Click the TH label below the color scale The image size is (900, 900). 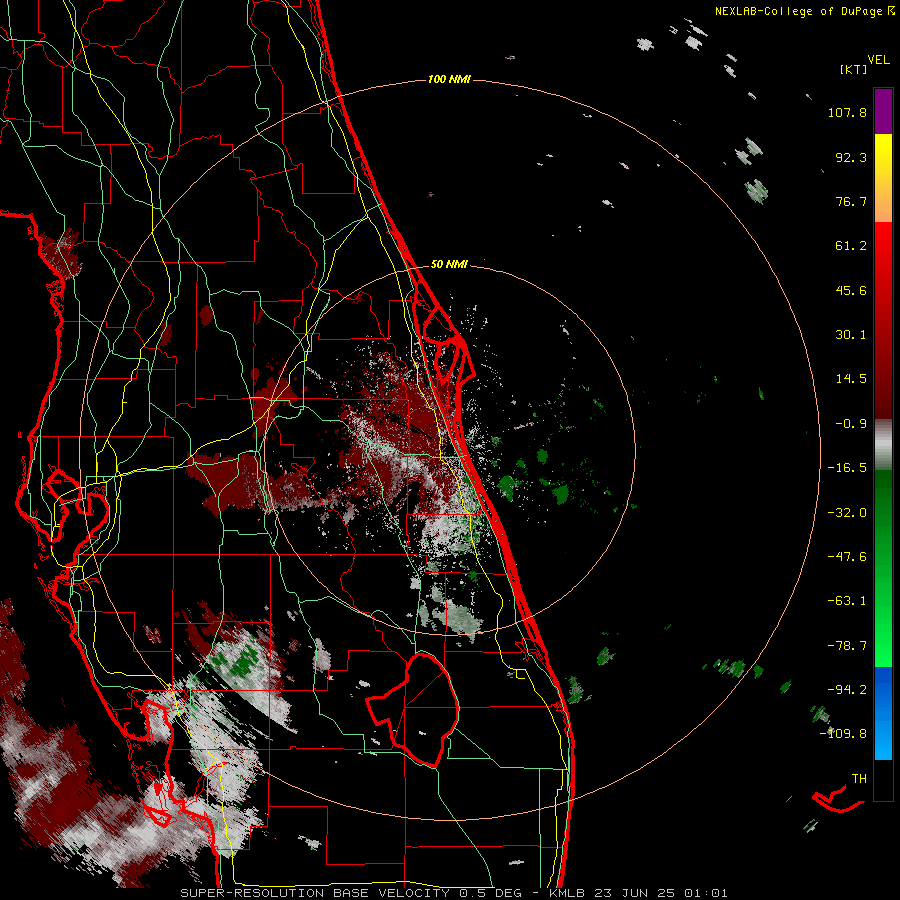tap(859, 779)
